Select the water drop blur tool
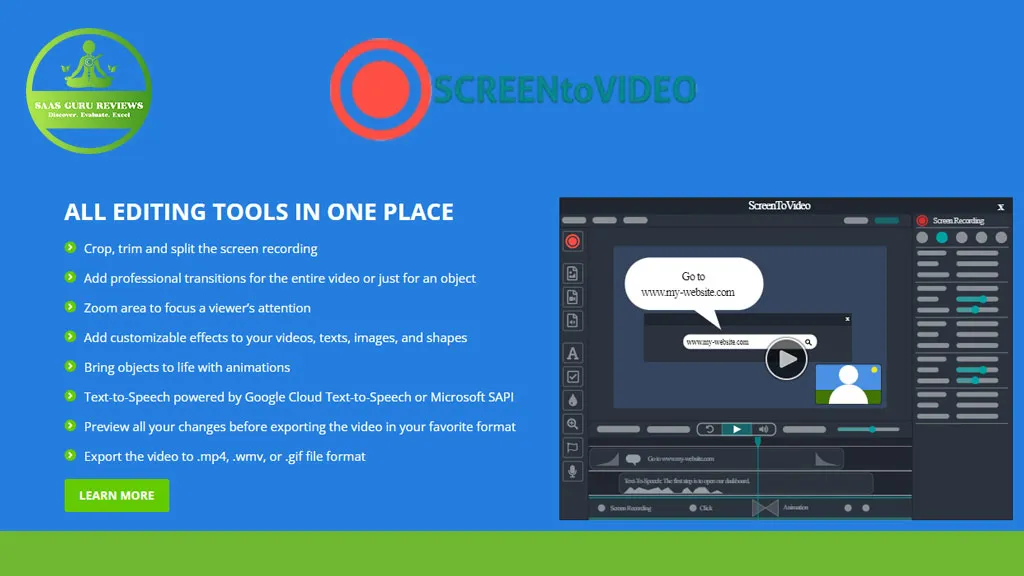This screenshot has height=576, width=1024. pyautogui.click(x=573, y=400)
